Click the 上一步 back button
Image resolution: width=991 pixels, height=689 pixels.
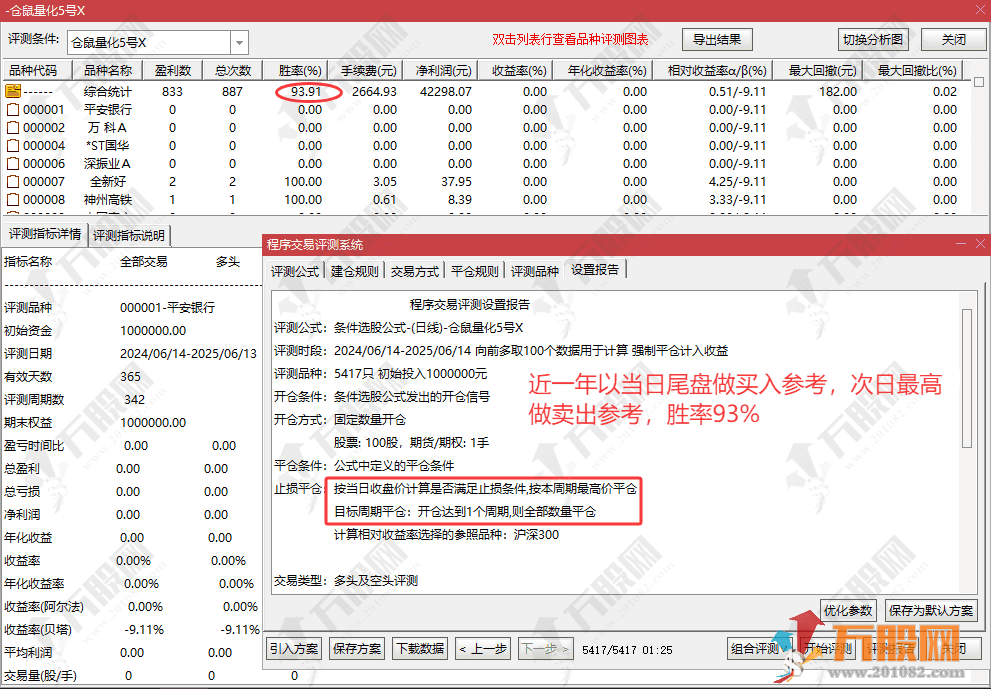[483, 649]
